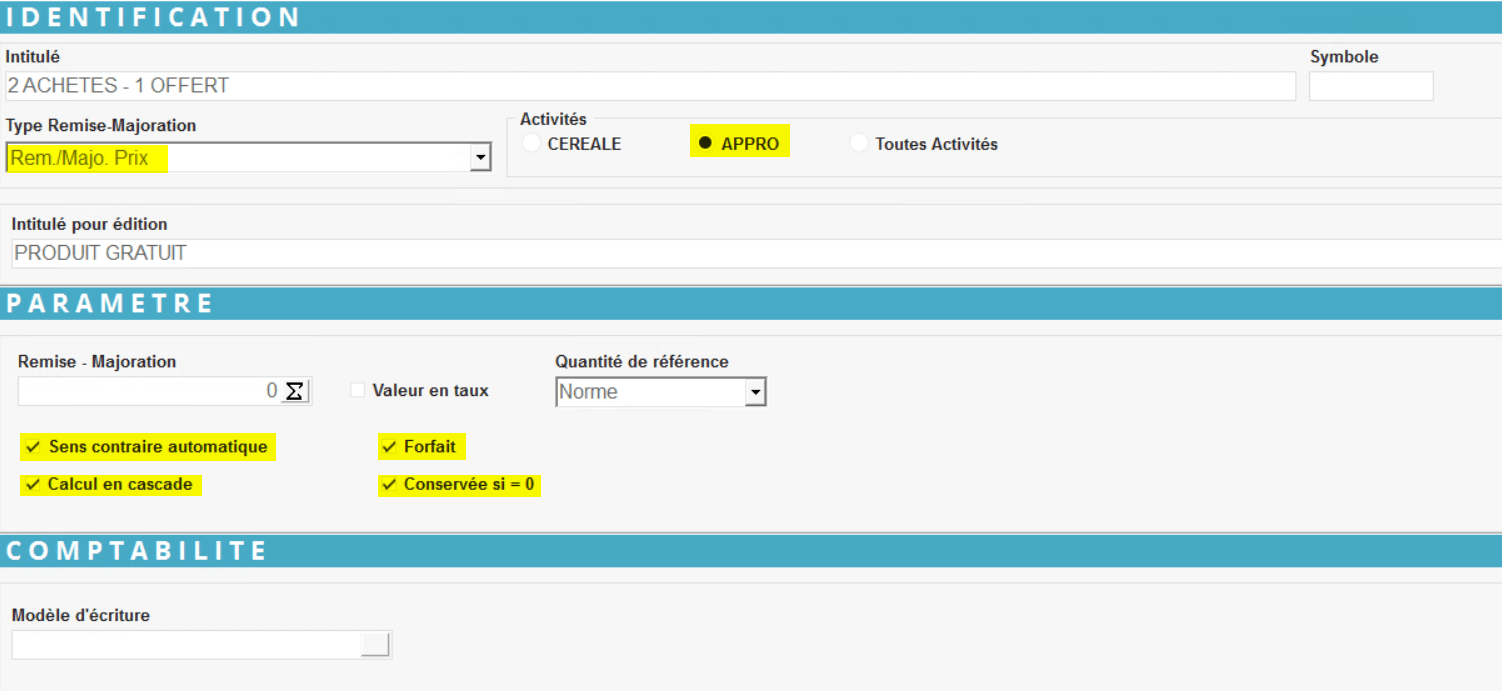Expand the Quantité de référence dropdown
The width and height of the screenshot is (1502, 691).
point(755,392)
